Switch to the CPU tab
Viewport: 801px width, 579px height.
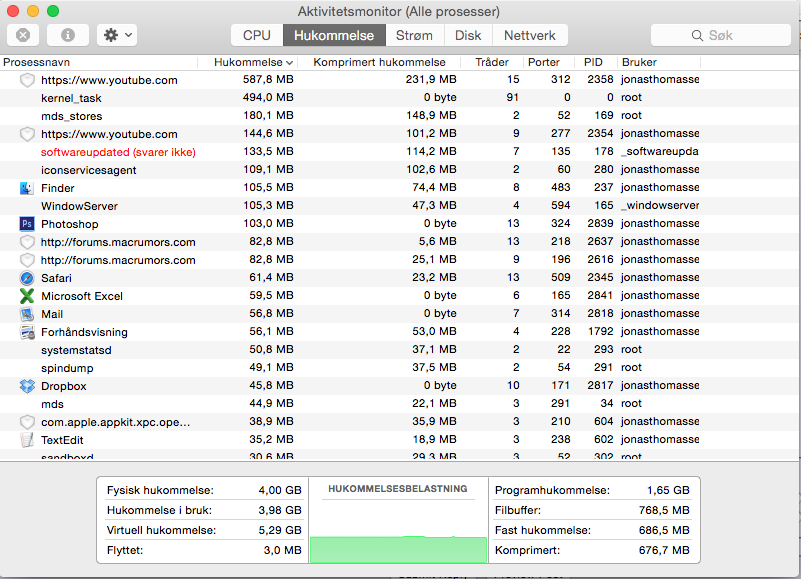pos(256,35)
